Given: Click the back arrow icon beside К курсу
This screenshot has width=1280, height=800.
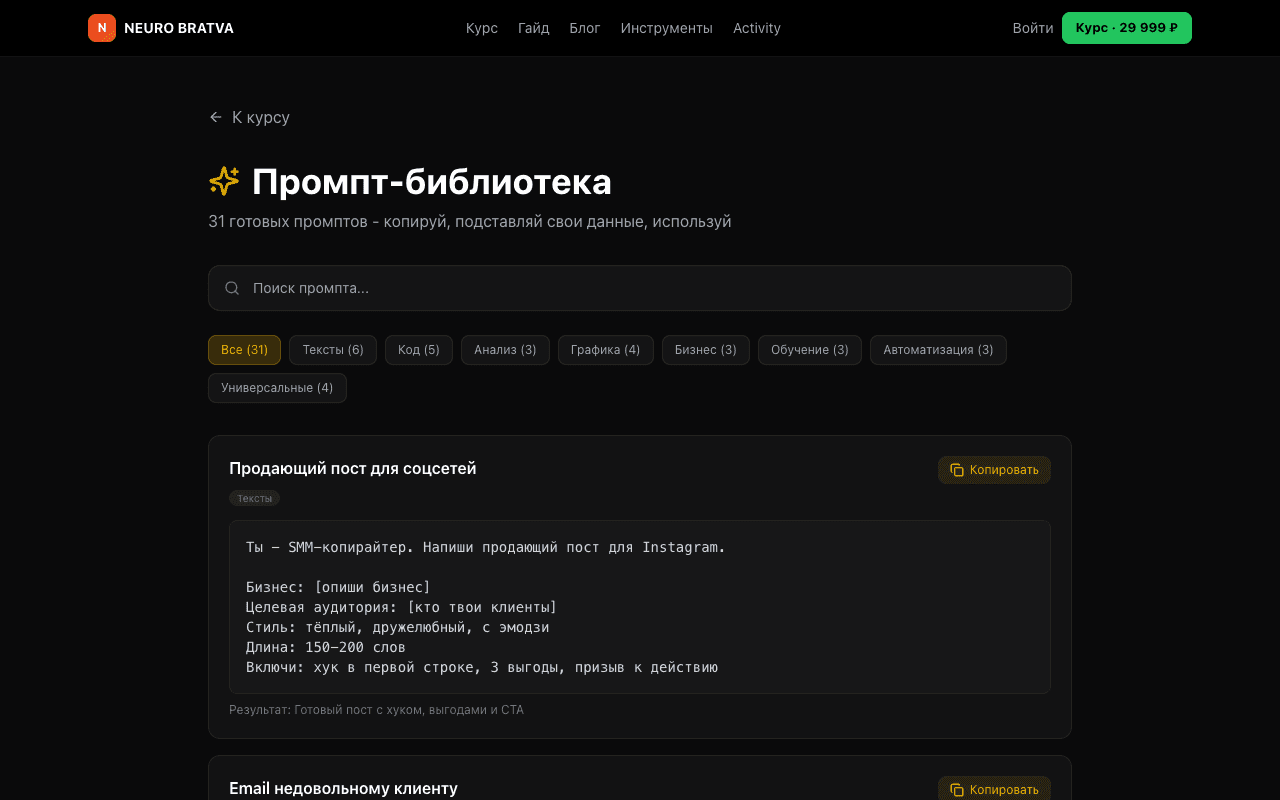Looking at the screenshot, I should tap(215, 117).
